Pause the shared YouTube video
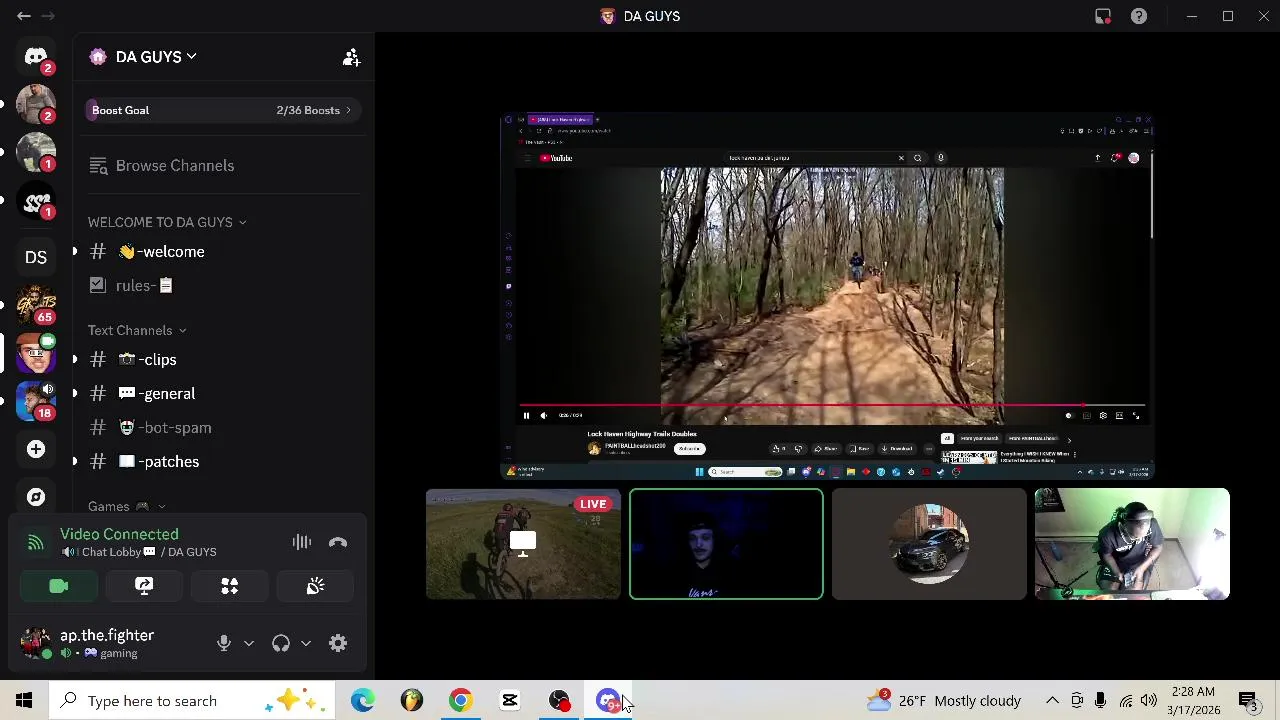This screenshot has width=1280, height=720. (x=526, y=415)
